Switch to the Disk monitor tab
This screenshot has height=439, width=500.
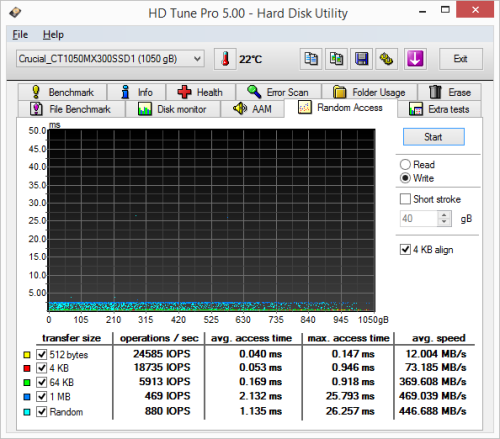coord(172,109)
